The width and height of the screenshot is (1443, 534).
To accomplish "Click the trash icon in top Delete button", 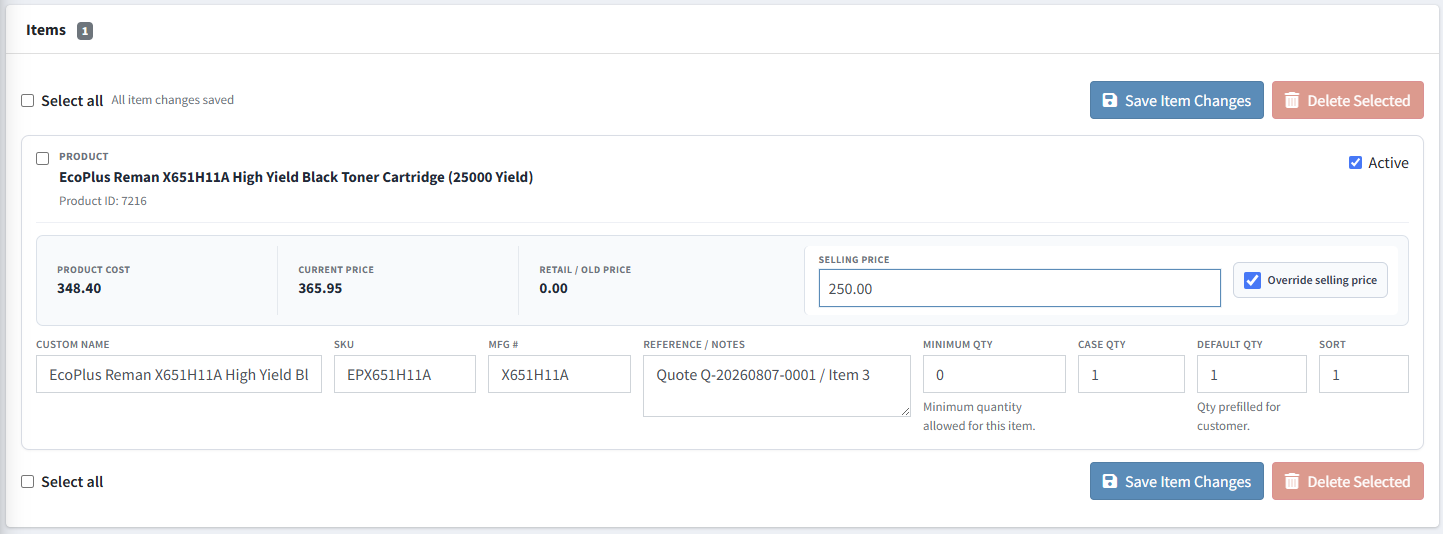I will [x=1292, y=100].
